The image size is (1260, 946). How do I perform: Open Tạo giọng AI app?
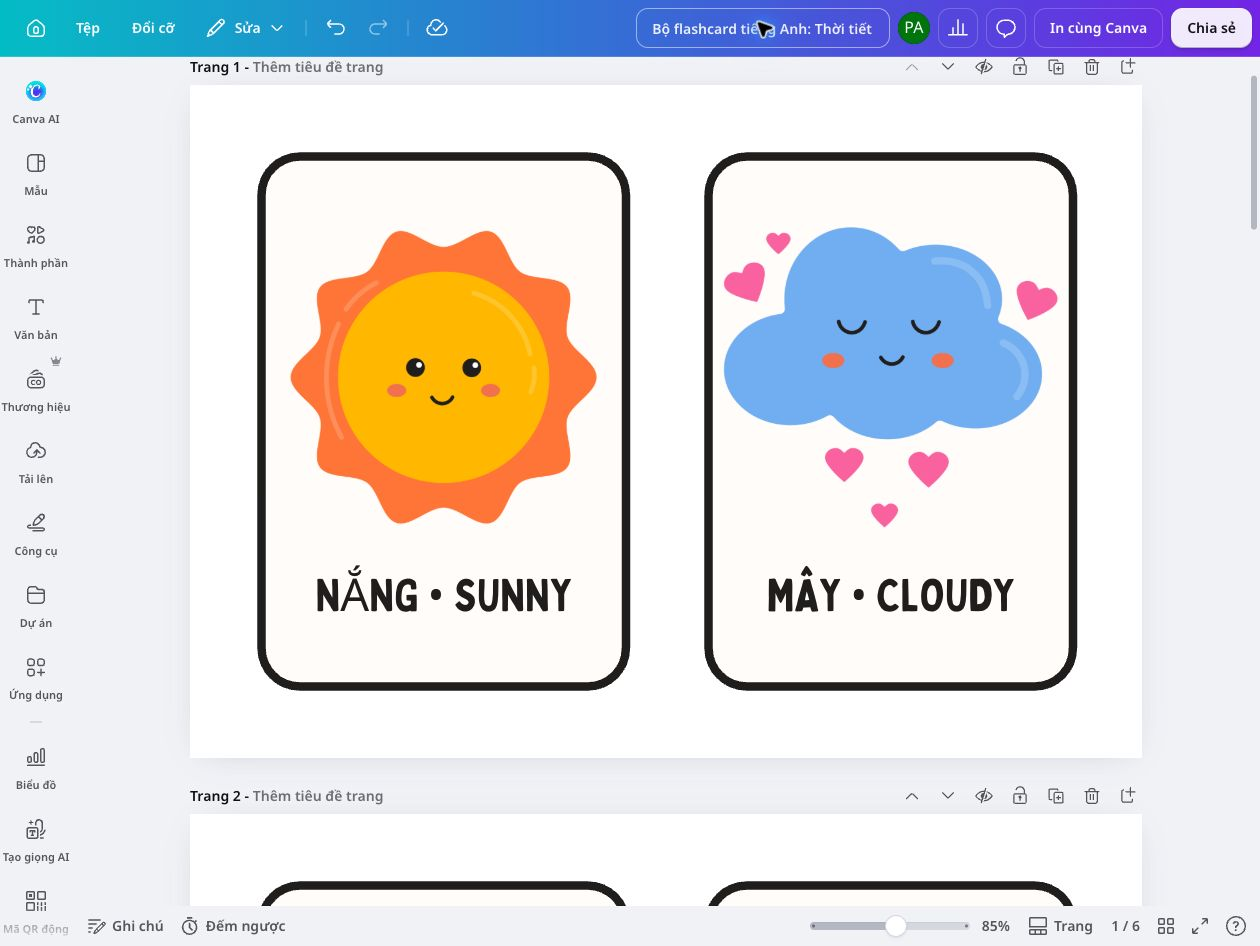click(x=36, y=840)
